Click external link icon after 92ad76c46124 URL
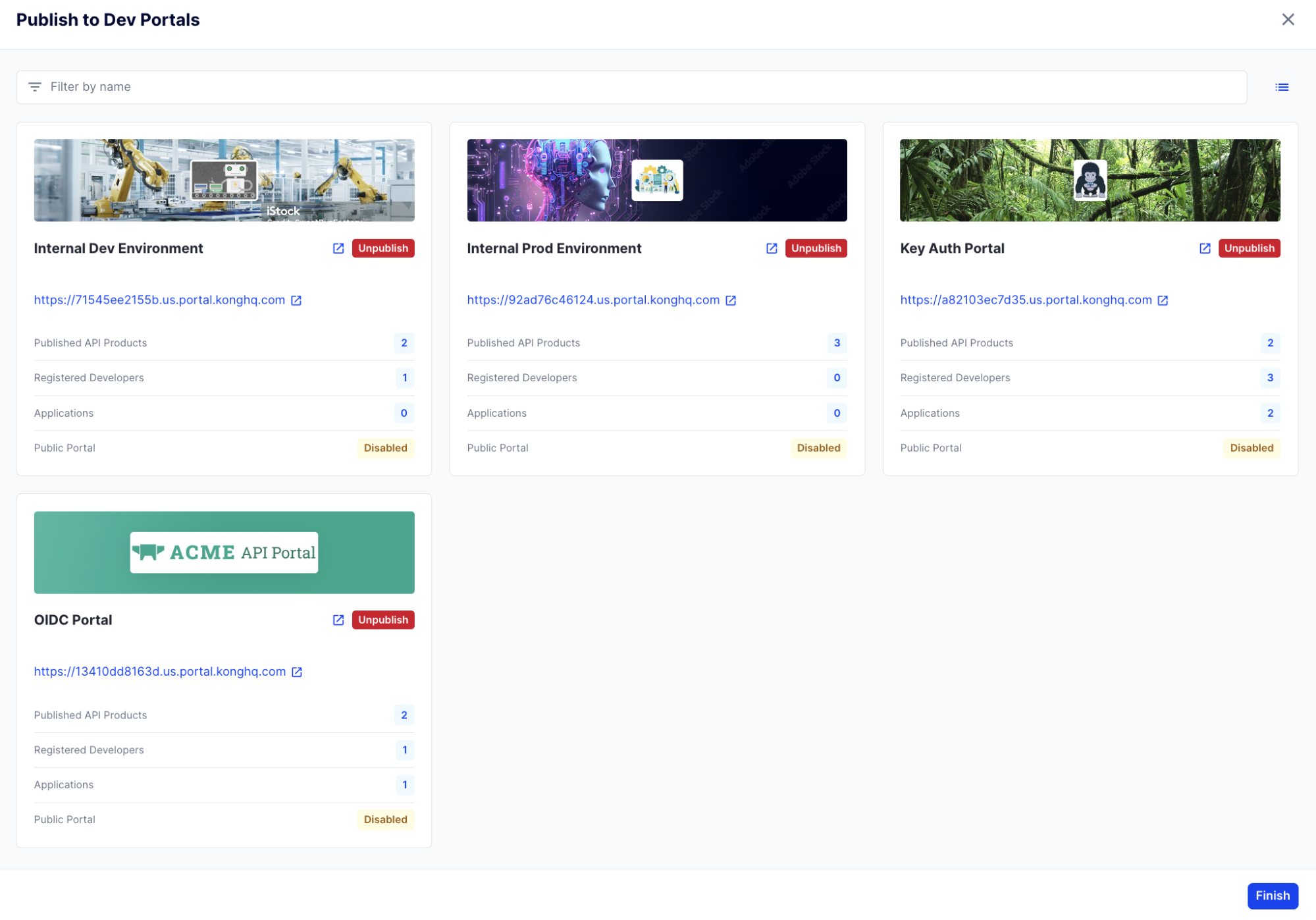The width and height of the screenshot is (1316, 920). pos(731,300)
